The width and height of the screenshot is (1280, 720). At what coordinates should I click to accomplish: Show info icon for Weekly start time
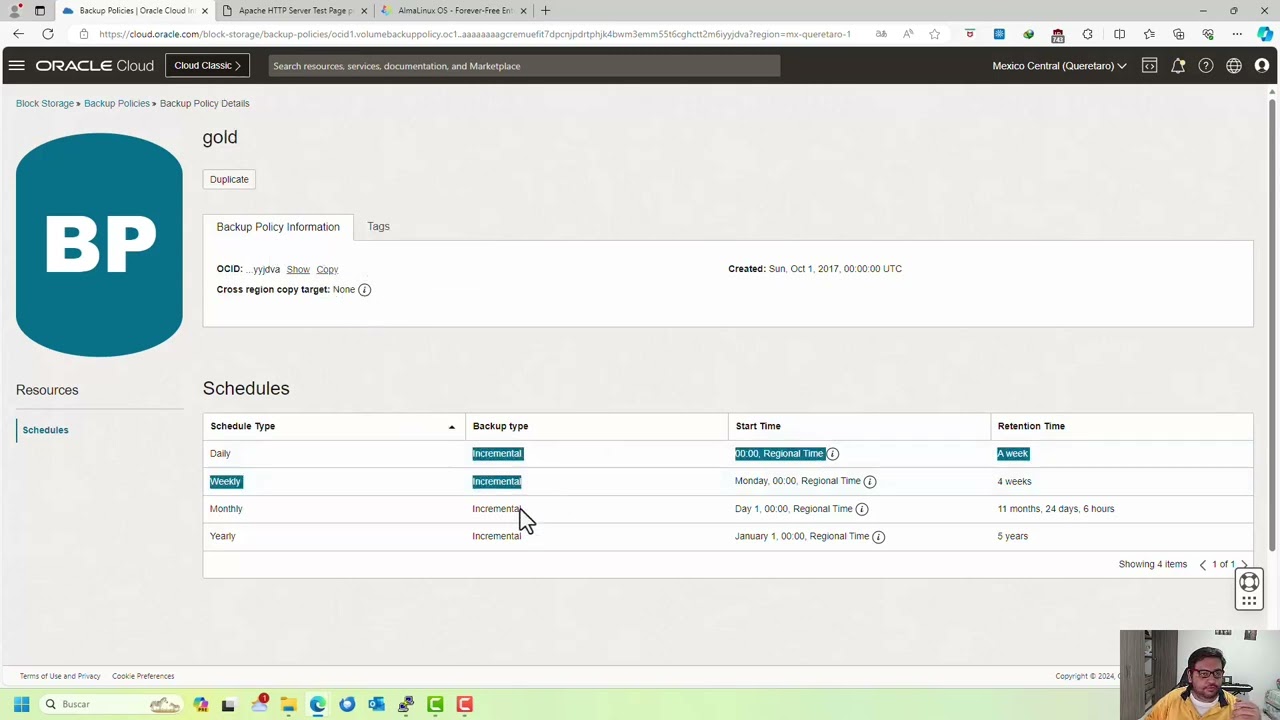(x=870, y=482)
